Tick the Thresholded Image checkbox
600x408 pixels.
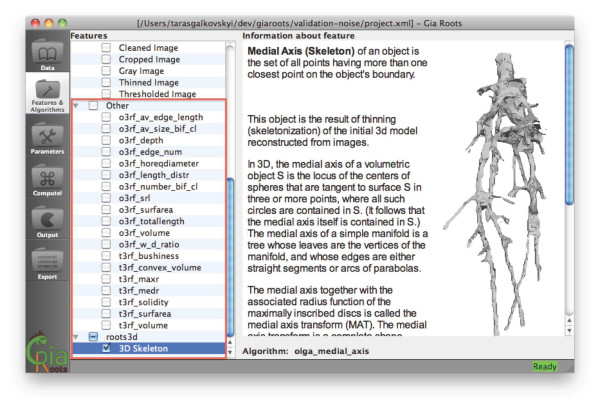(x=106, y=94)
